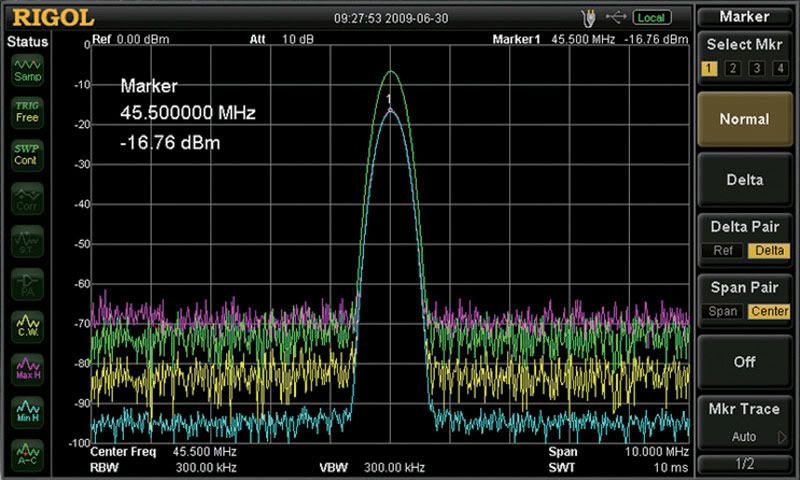
Task: Click the SWP Cont sweep status icon
Action: 28,155
